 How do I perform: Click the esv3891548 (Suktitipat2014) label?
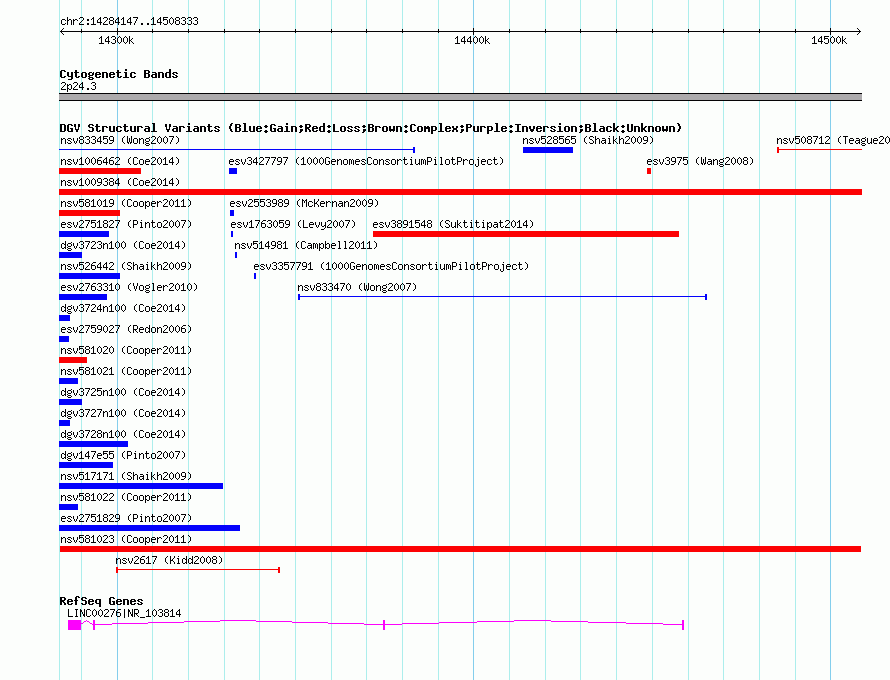pos(453,224)
